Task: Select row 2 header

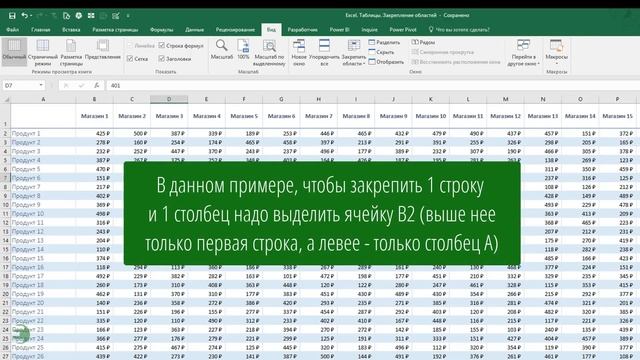Action: (x=5, y=133)
